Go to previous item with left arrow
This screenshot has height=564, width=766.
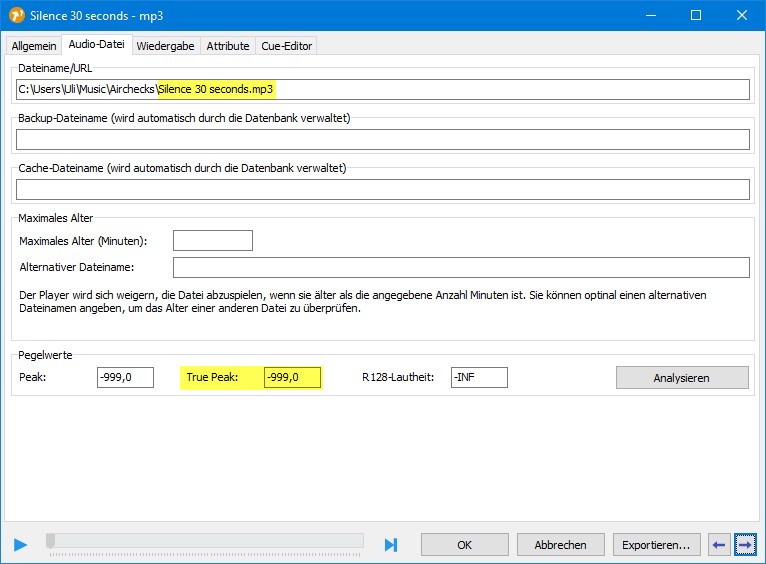[x=719, y=544]
